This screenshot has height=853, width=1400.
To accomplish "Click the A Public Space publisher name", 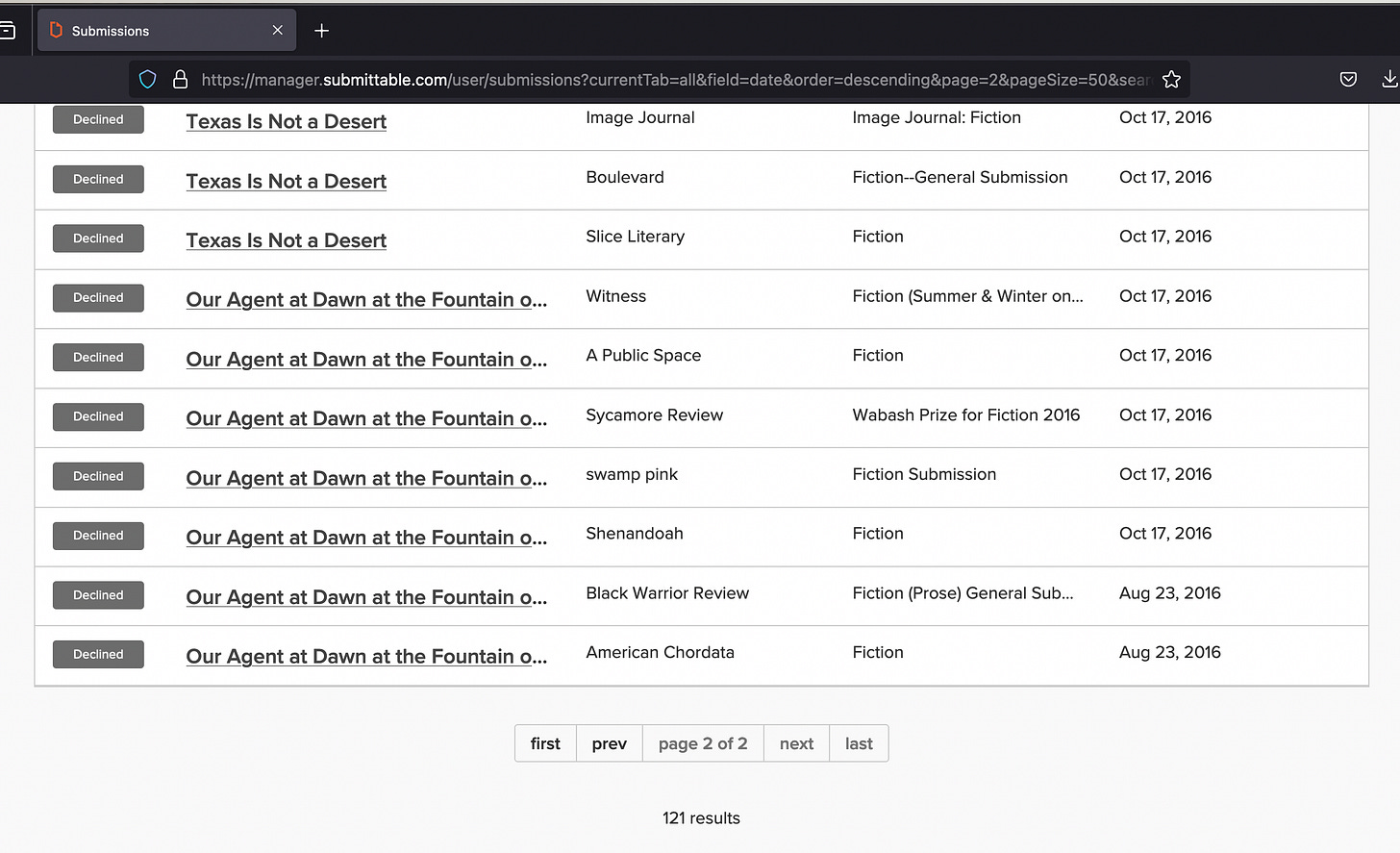I will point(643,356).
